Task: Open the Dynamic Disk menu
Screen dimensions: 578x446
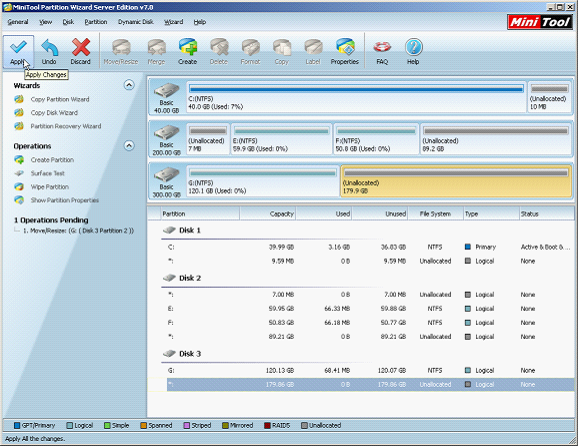Action: pyautogui.click(x=136, y=22)
